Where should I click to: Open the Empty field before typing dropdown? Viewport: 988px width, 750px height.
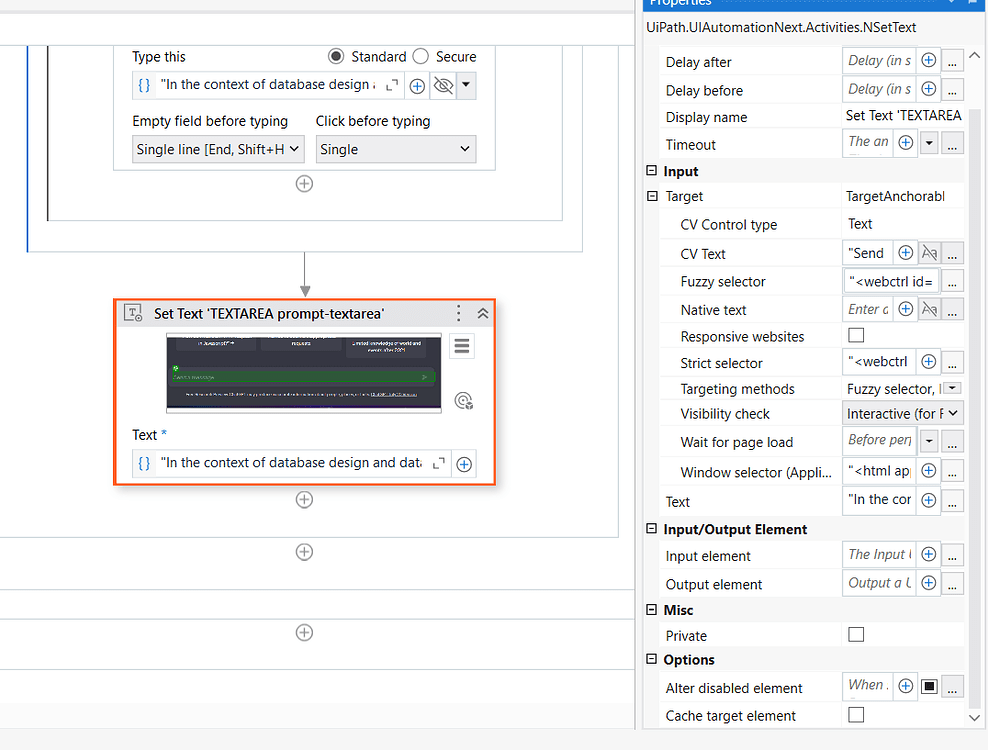pos(217,148)
